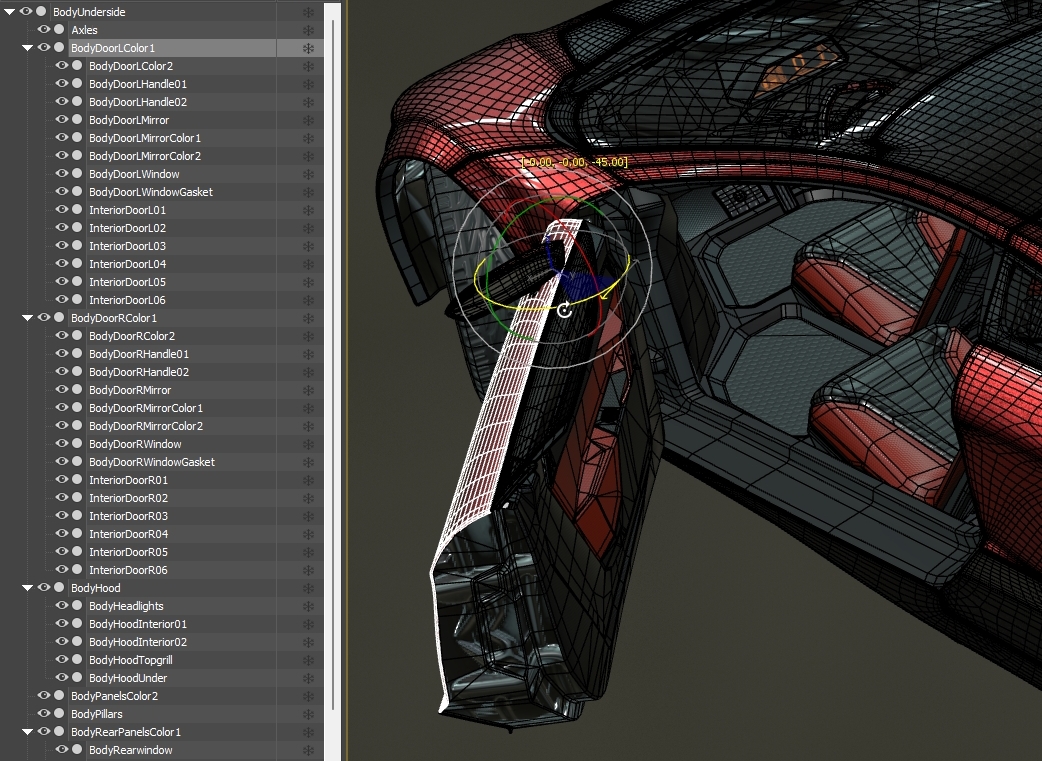This screenshot has width=1042, height=761.
Task: Click freeze icon for InteriorDoorR04
Action: 308,534
